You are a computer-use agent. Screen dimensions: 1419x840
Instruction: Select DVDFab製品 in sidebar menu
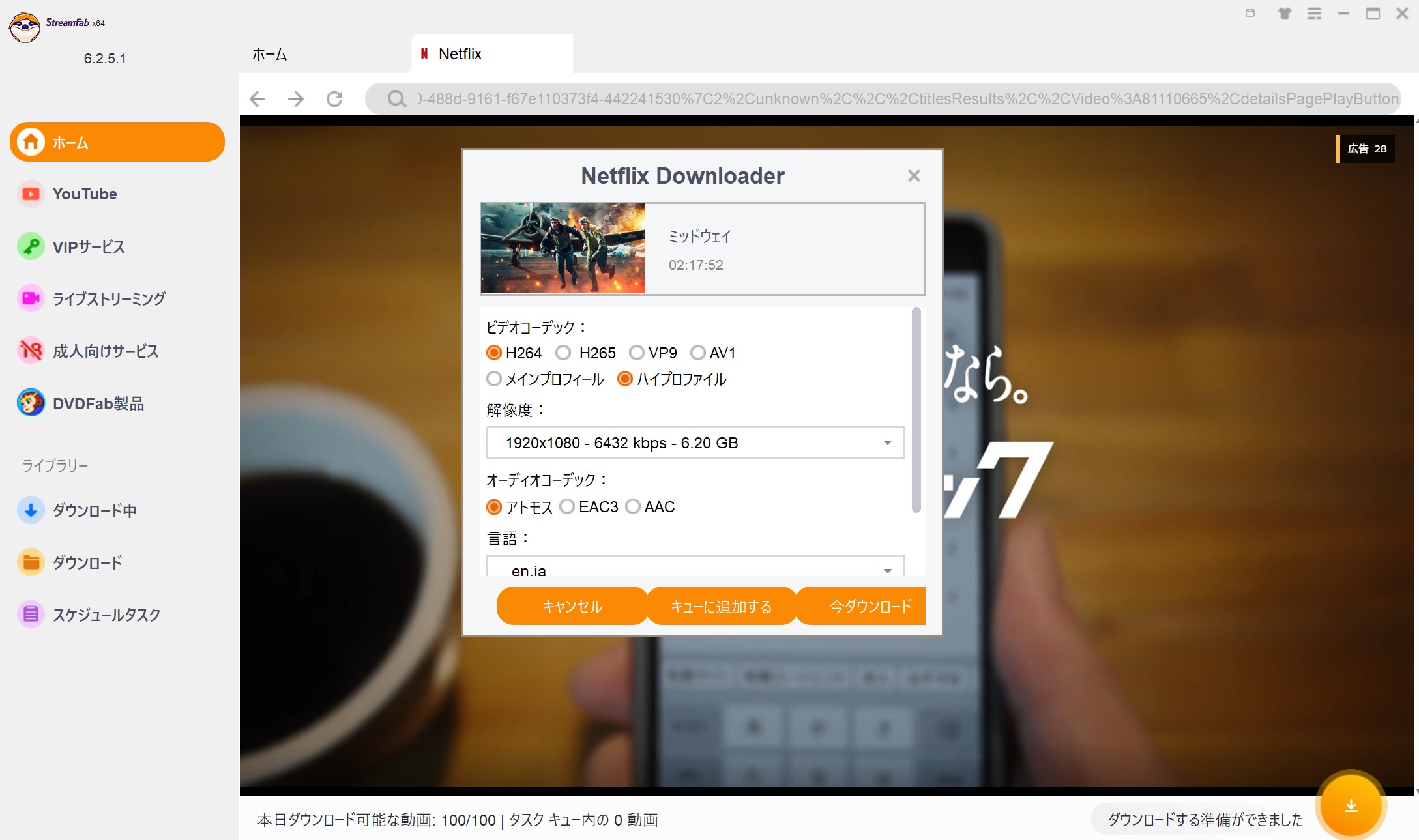(x=98, y=404)
